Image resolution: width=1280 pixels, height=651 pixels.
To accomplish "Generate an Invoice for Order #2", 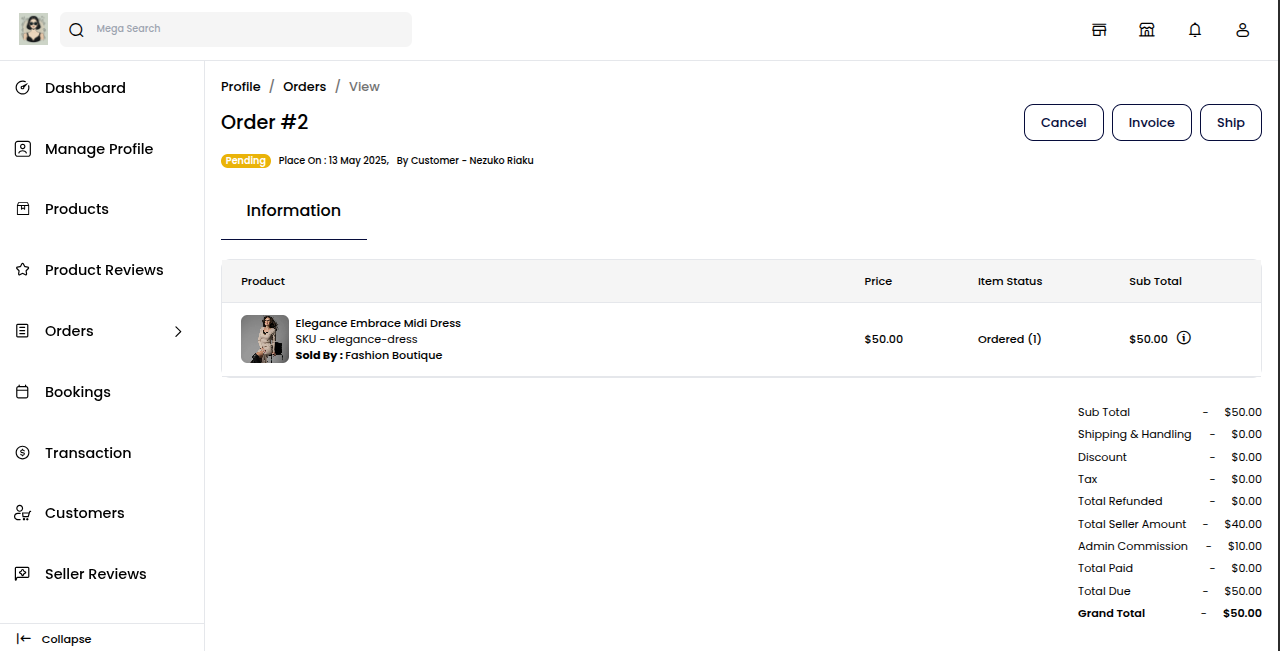I will [1151, 122].
